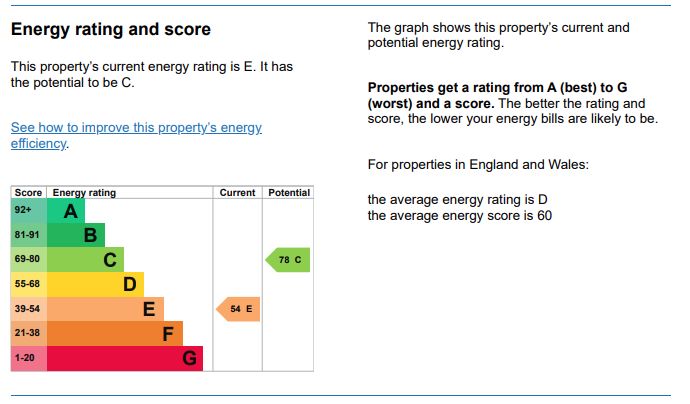Click the Current column header
The height and width of the screenshot is (404, 690).
point(238,192)
